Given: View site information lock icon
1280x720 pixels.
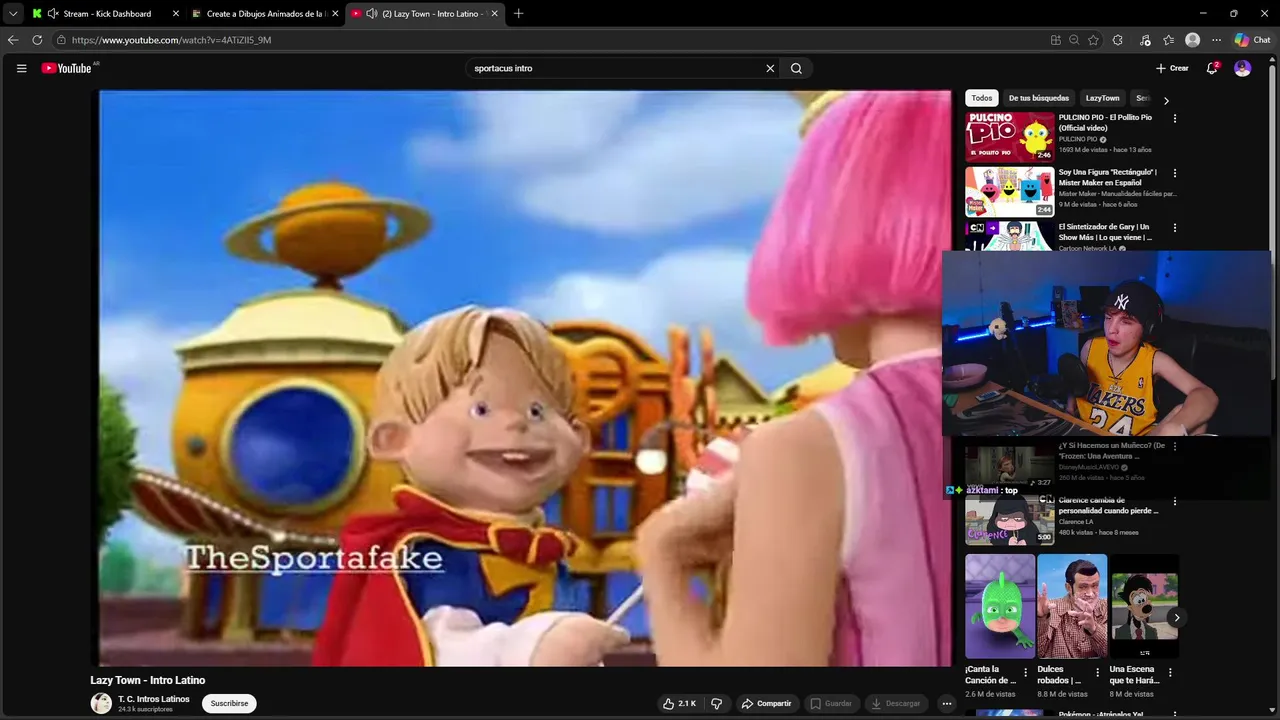Looking at the screenshot, I should coord(61,40).
